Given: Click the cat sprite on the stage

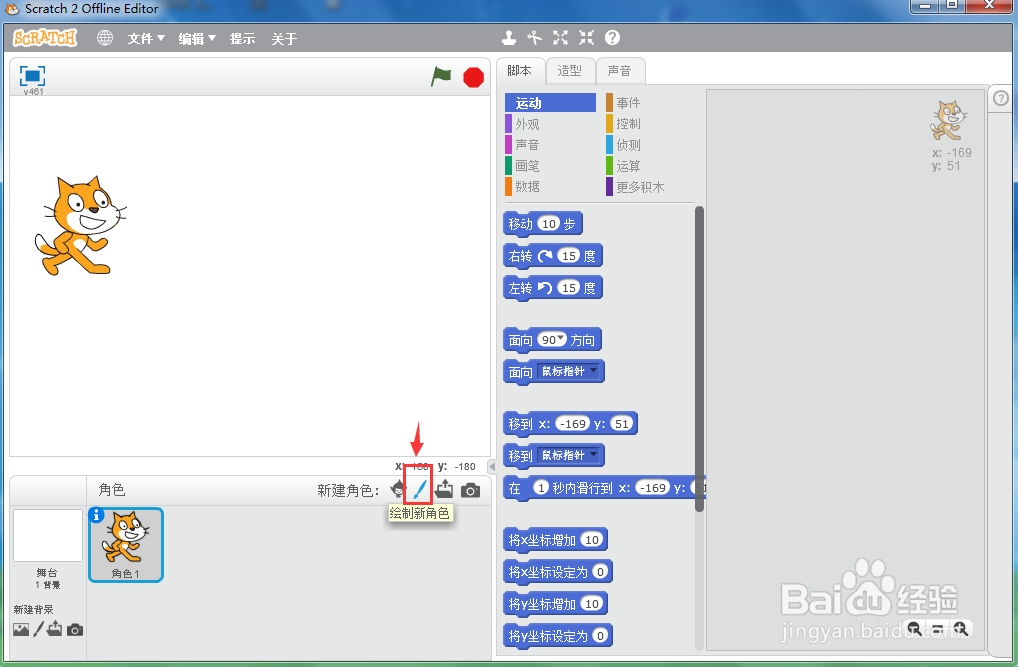Looking at the screenshot, I should 79,225.
